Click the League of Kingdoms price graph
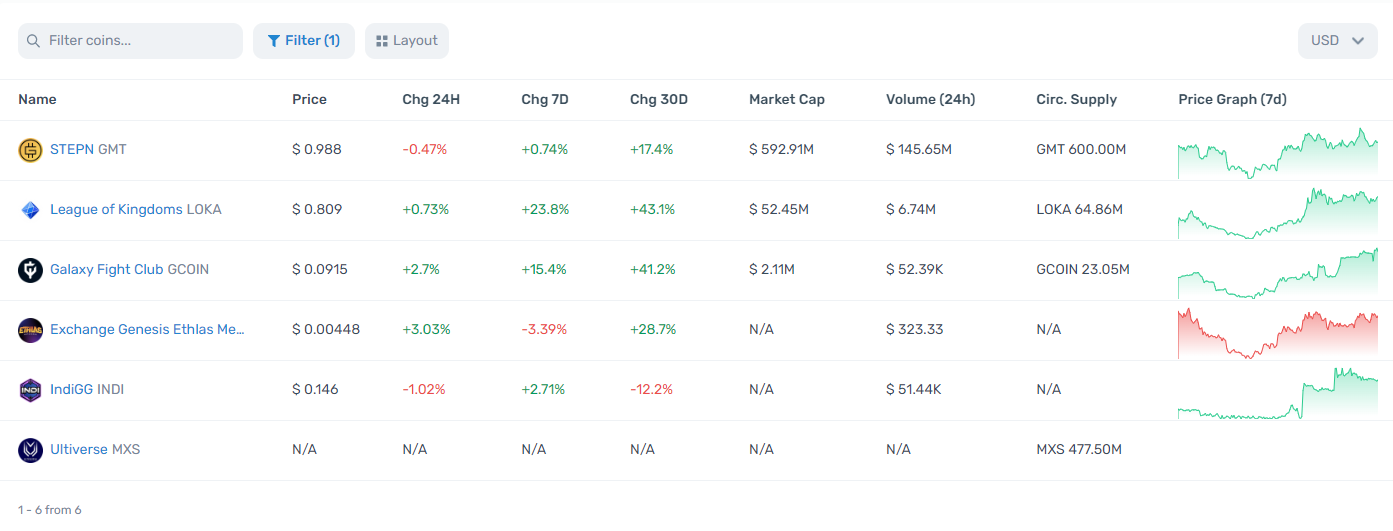Screen dimensions: 1393x531 (x=1278, y=213)
